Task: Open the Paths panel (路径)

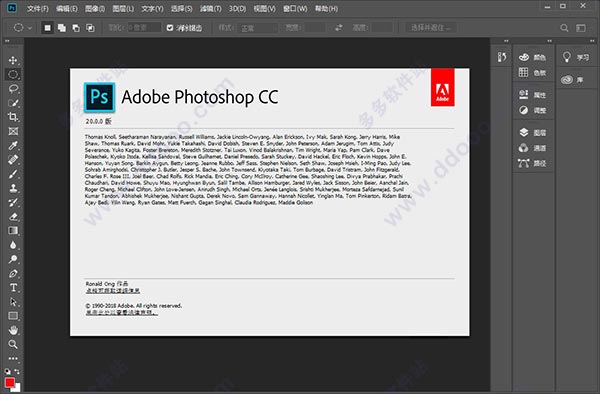Action: [533, 163]
